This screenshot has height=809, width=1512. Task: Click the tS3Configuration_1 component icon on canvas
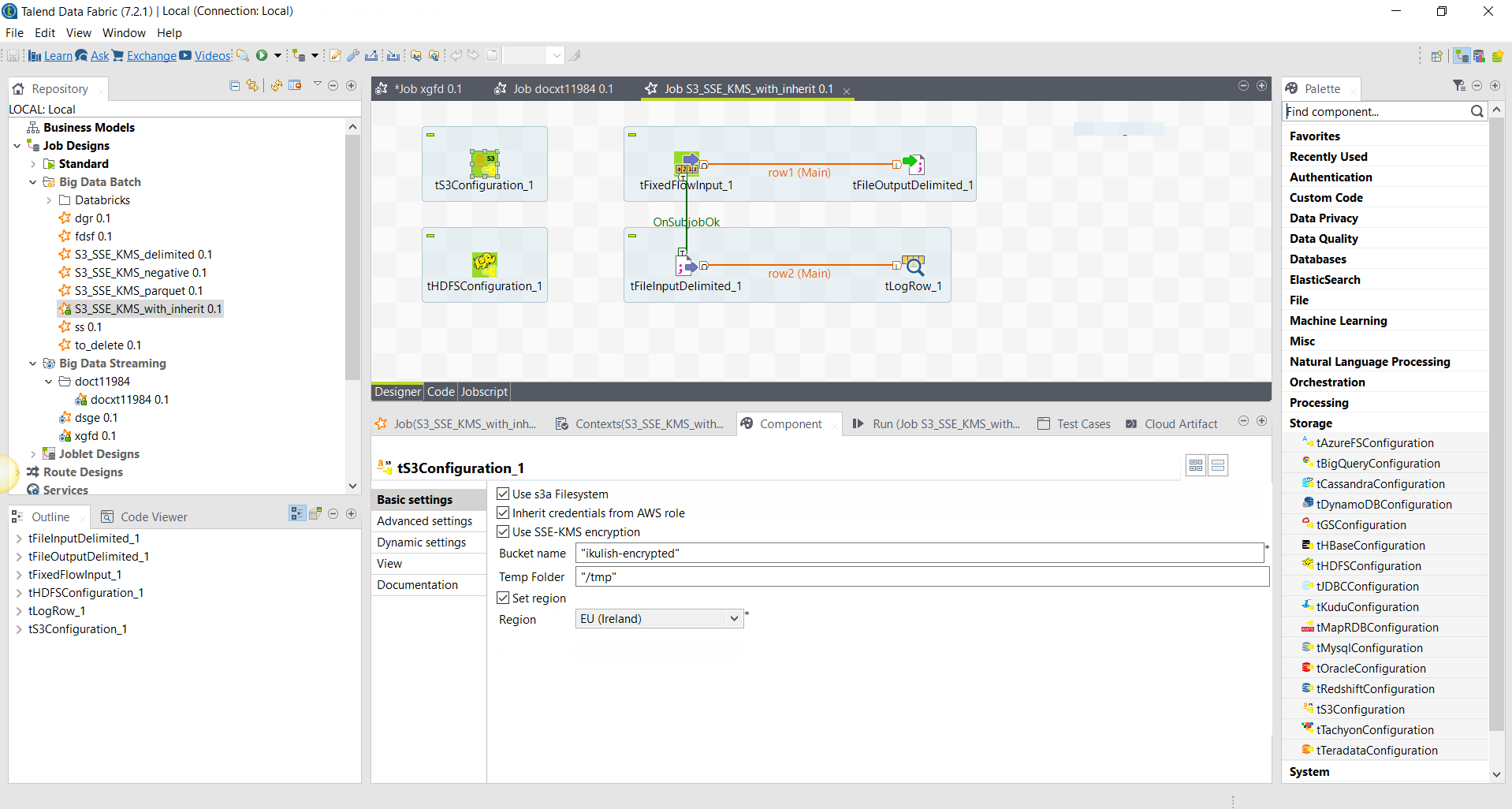click(x=484, y=163)
